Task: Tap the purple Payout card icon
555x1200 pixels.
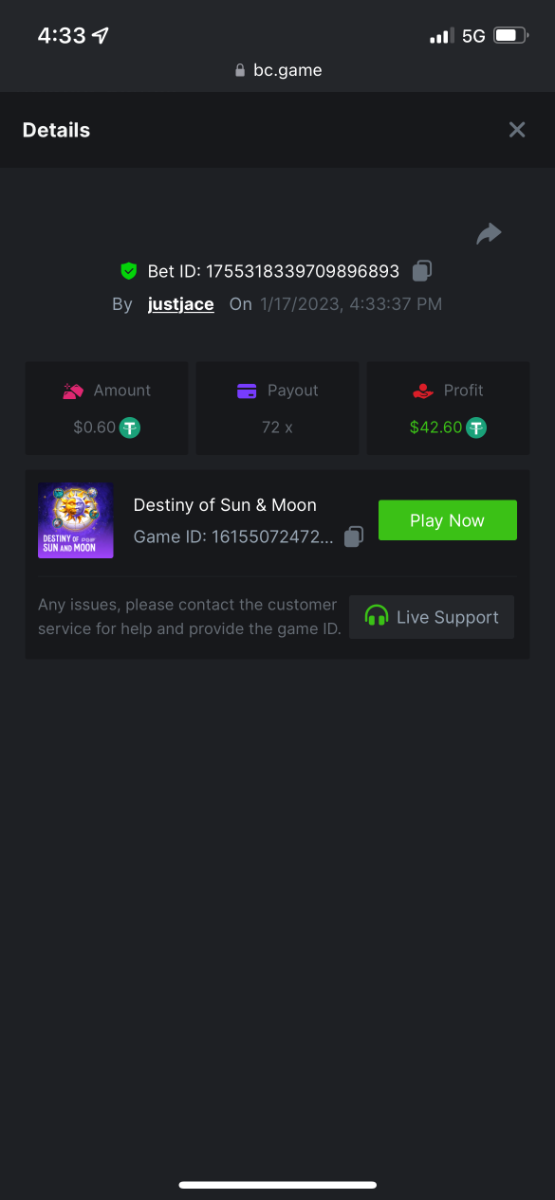Action: pyautogui.click(x=247, y=391)
